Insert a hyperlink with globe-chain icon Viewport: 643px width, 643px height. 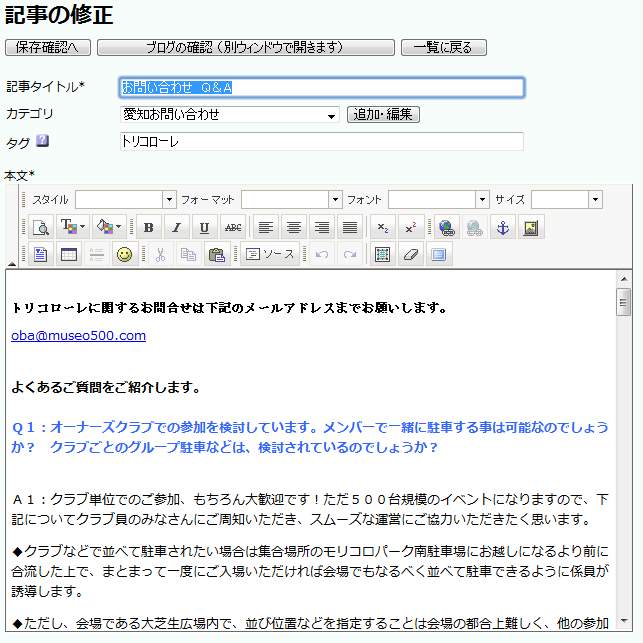click(447, 227)
